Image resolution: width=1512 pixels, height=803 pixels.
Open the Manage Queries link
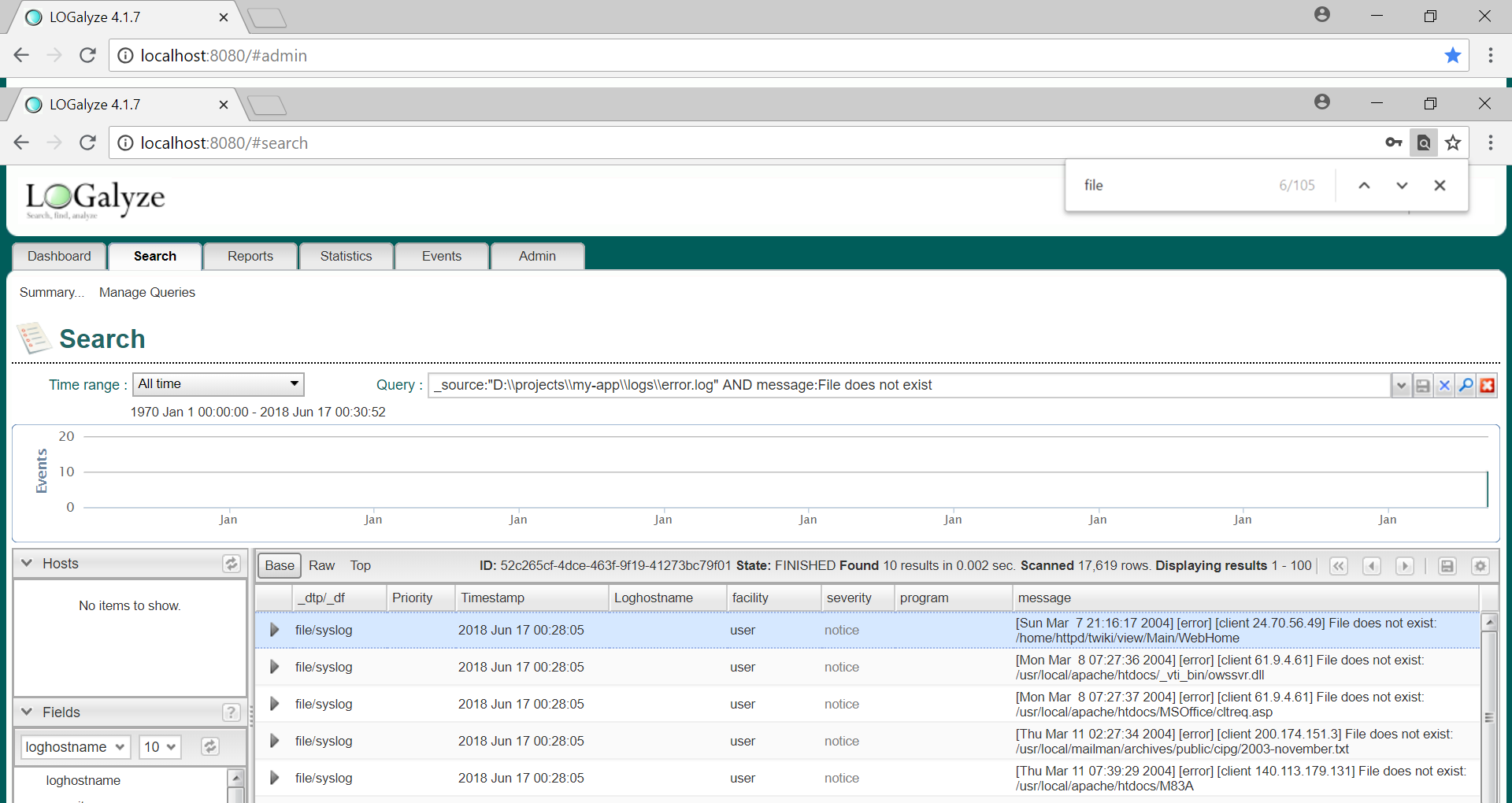(147, 292)
